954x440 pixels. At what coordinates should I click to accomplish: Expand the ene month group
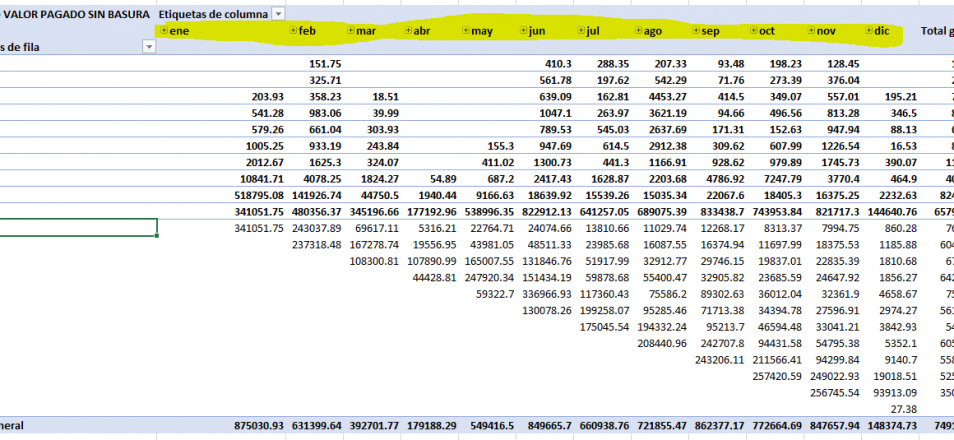(x=166, y=31)
